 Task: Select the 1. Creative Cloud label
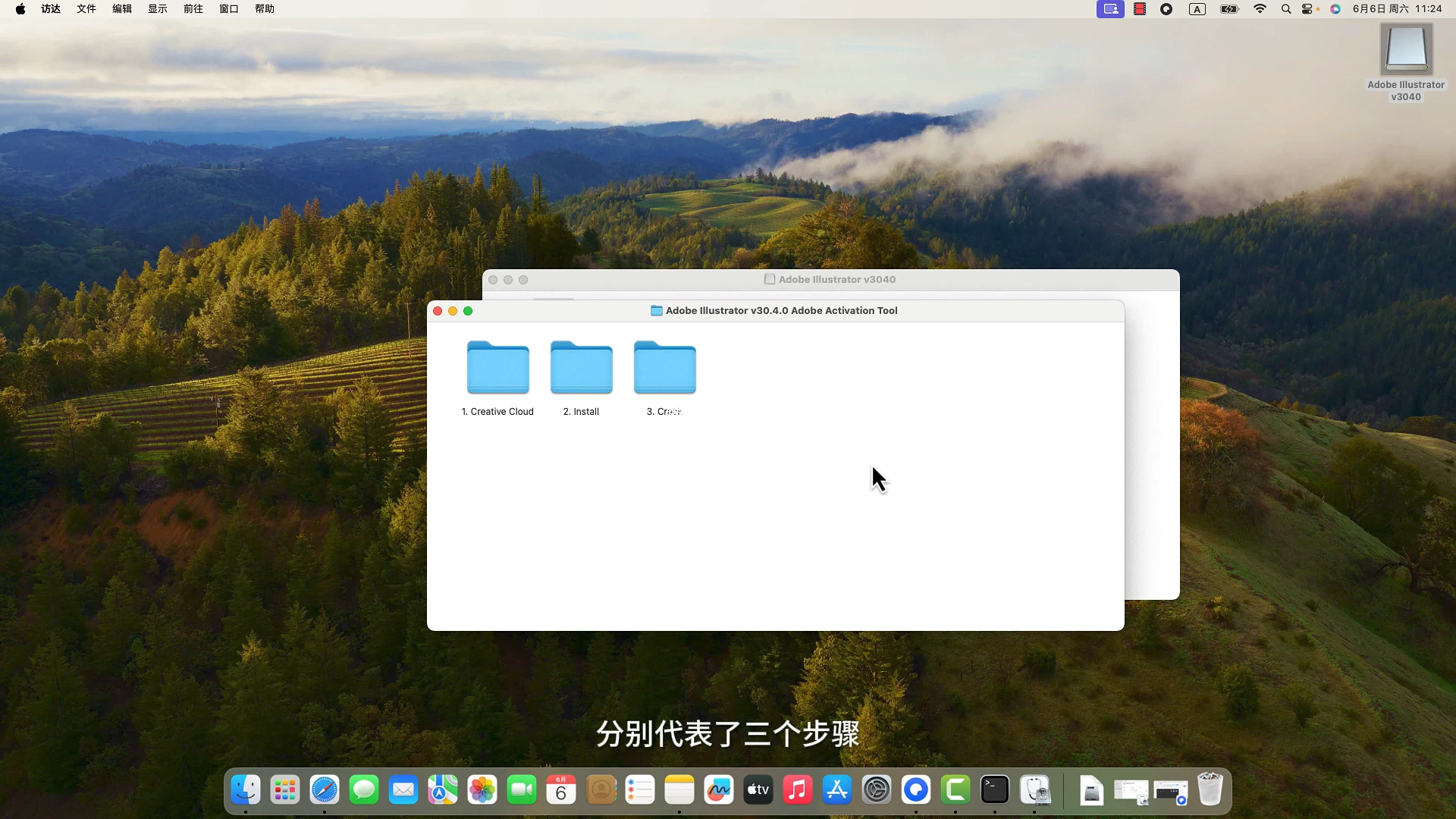(497, 412)
